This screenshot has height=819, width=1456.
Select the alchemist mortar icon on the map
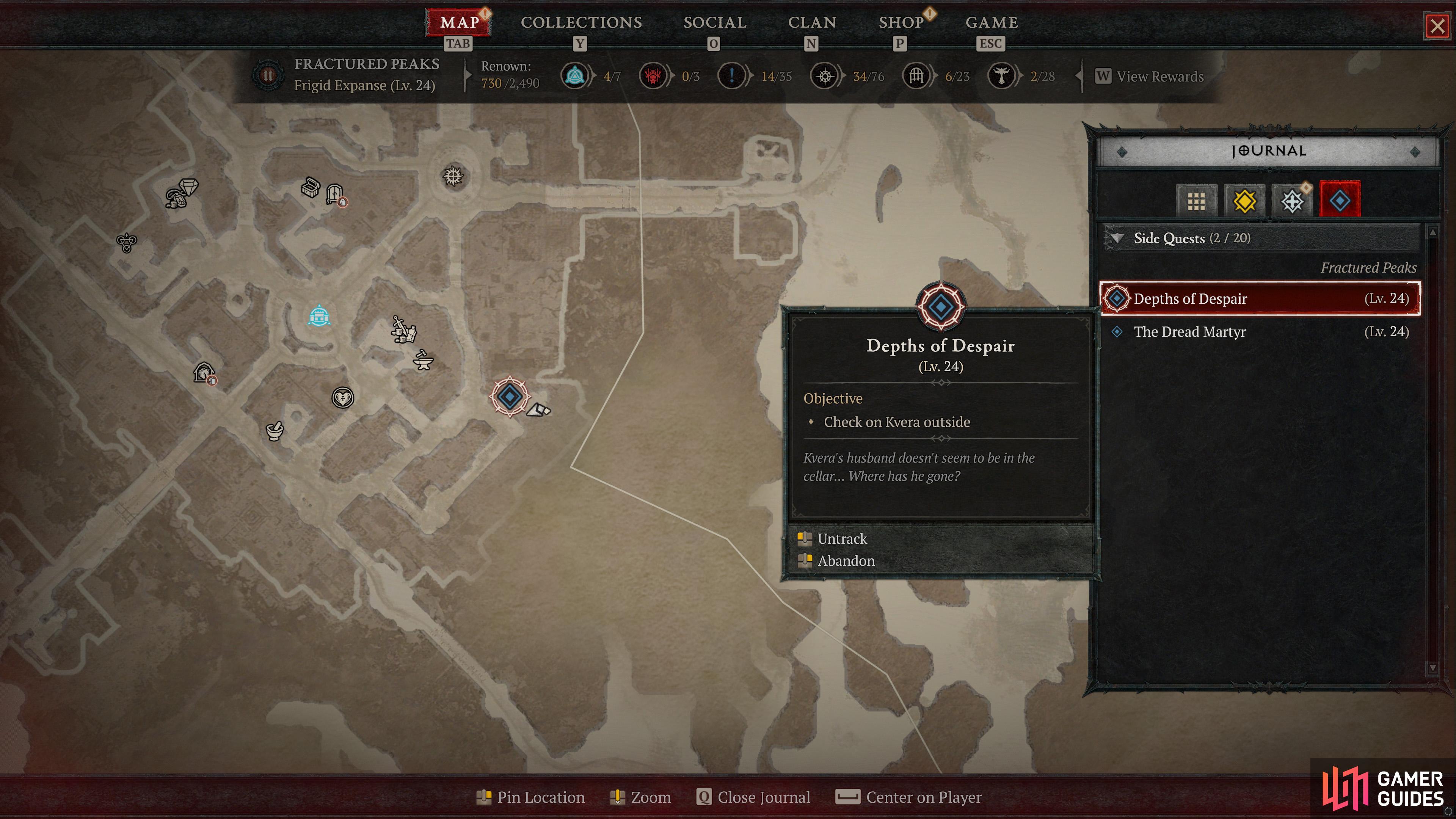(x=275, y=431)
